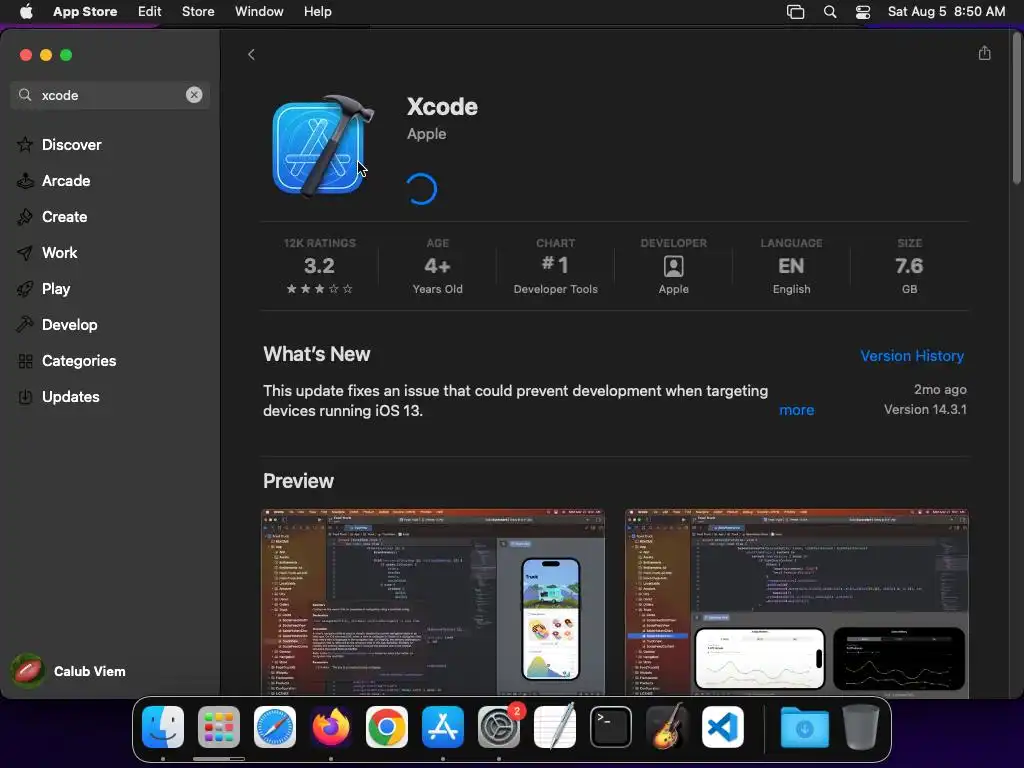The width and height of the screenshot is (1024, 768).
Task: Clear the xcode search text
Action: pyautogui.click(x=194, y=95)
